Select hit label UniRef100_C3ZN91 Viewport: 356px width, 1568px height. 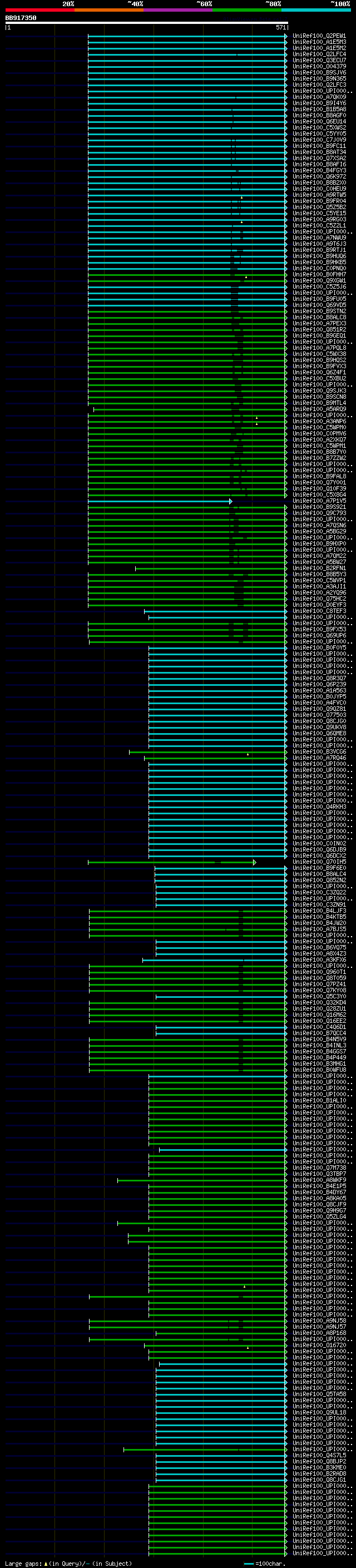pyautogui.click(x=319, y=905)
